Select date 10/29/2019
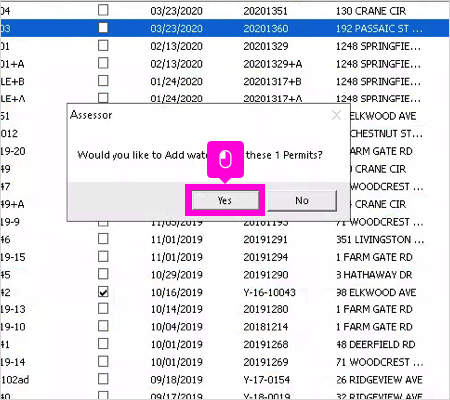The height and width of the screenshot is (400, 450). 177,275
